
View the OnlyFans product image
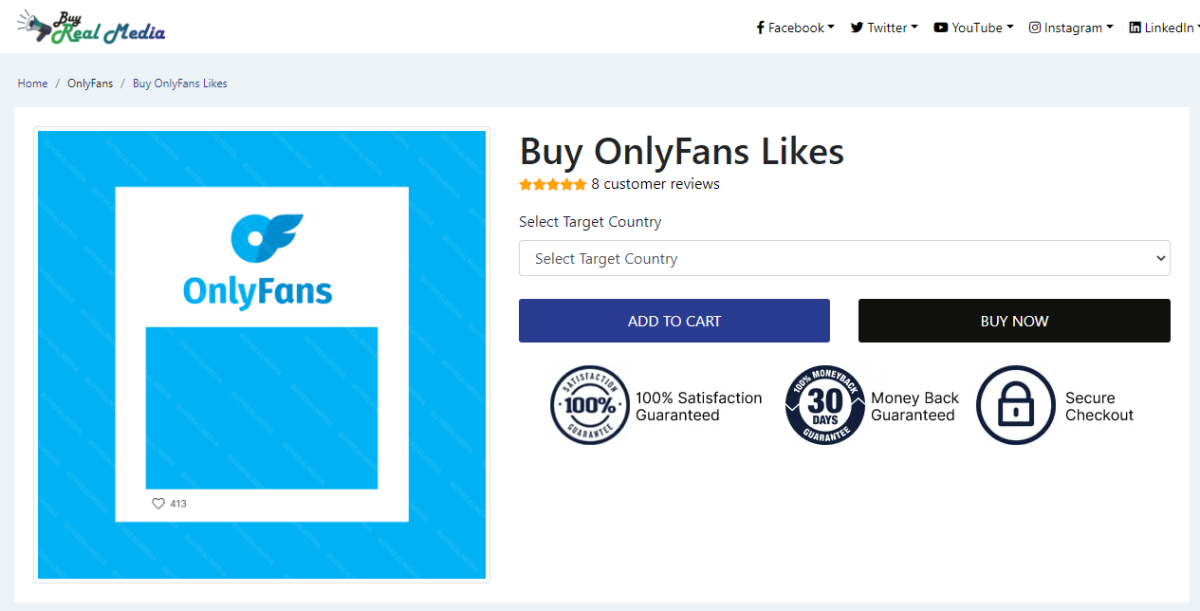click(262, 354)
